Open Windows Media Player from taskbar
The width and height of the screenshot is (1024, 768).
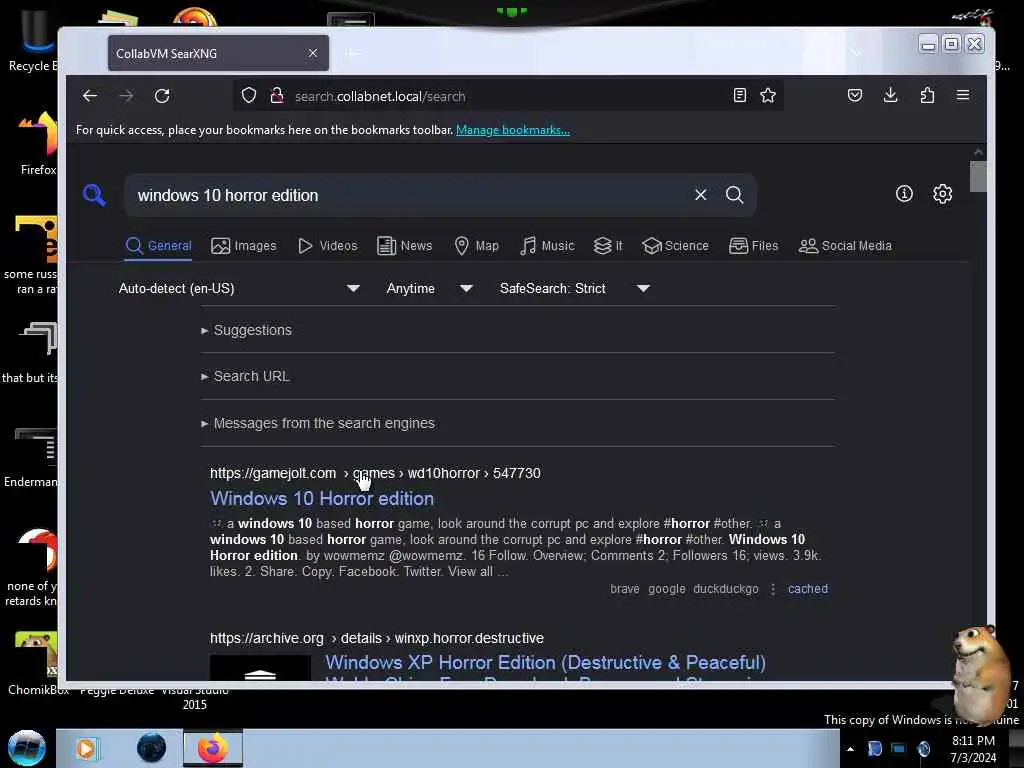pos(86,748)
